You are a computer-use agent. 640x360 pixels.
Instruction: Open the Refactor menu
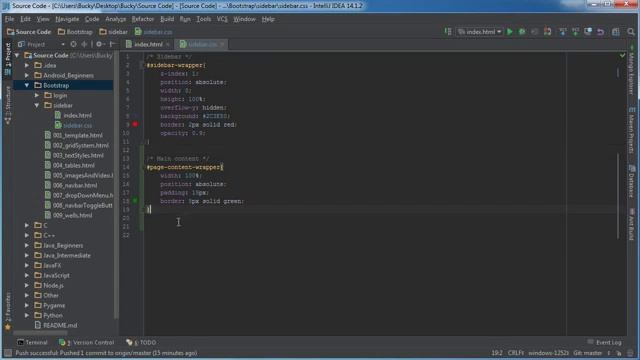(143, 19)
